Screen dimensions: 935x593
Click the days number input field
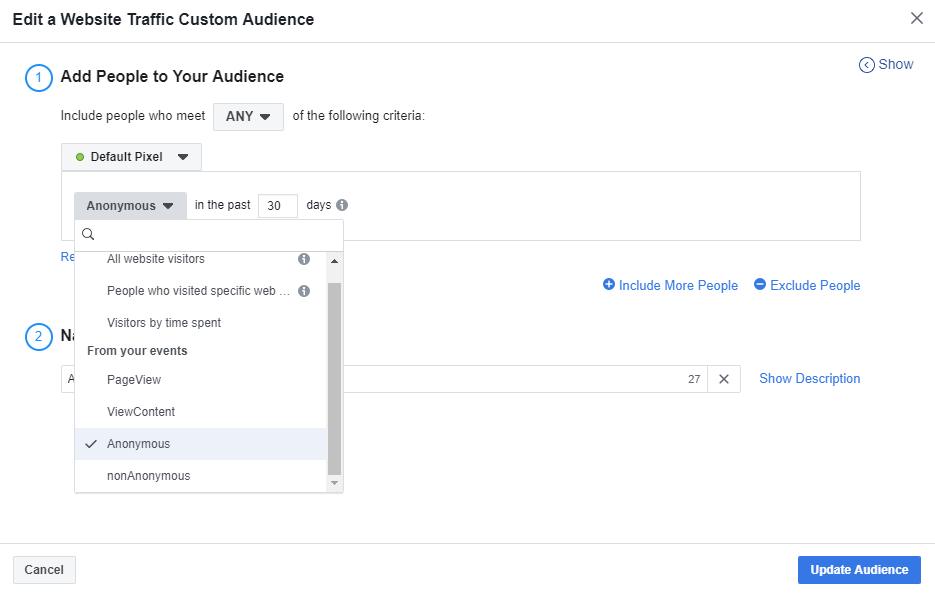click(277, 206)
